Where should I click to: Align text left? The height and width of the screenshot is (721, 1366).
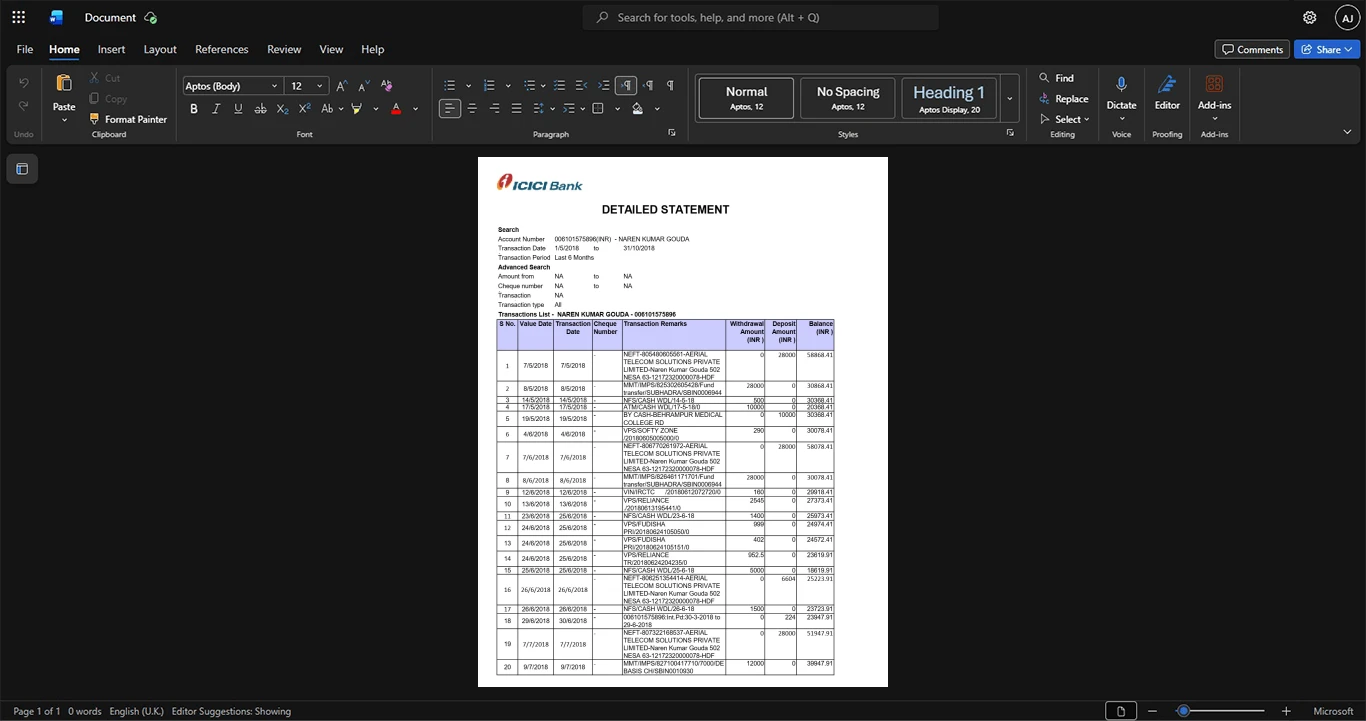point(450,108)
